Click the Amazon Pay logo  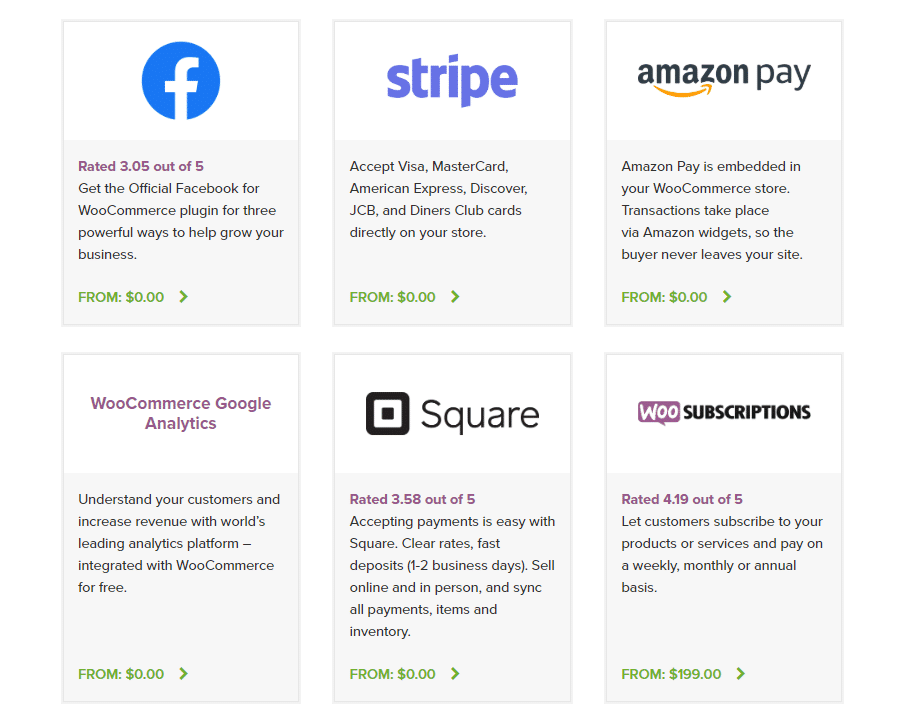coord(722,76)
